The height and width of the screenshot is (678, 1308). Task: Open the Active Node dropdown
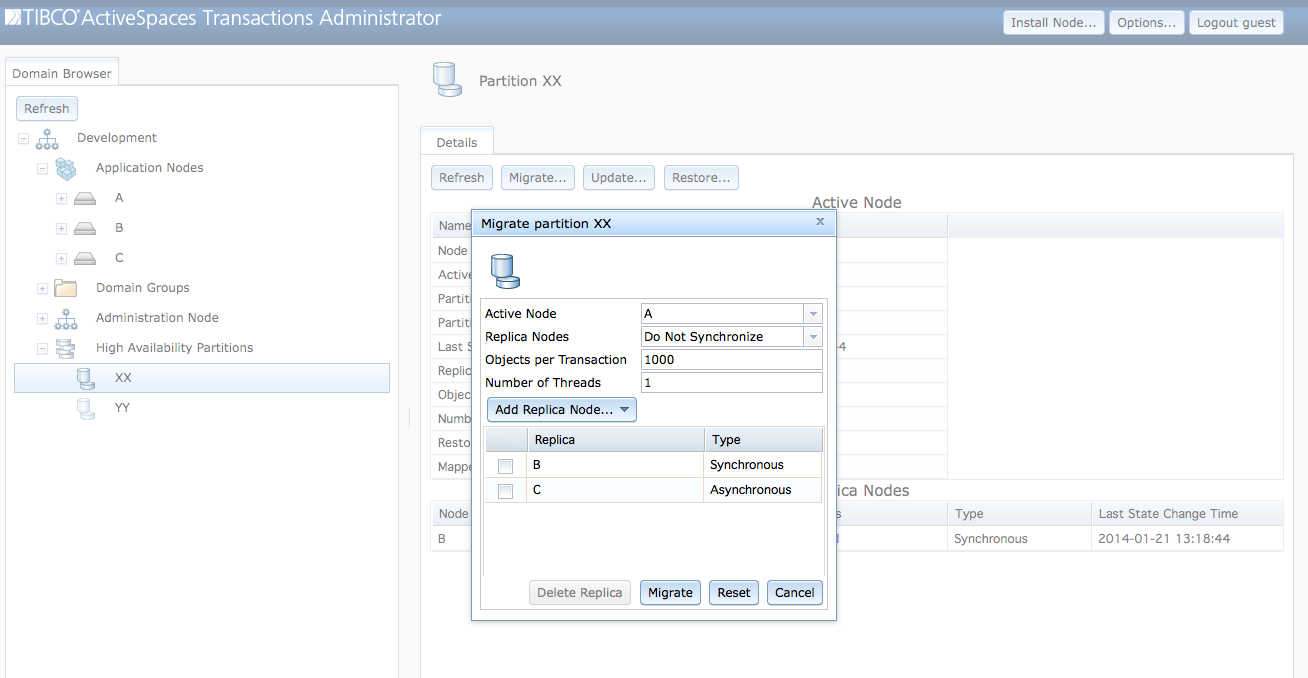point(812,313)
